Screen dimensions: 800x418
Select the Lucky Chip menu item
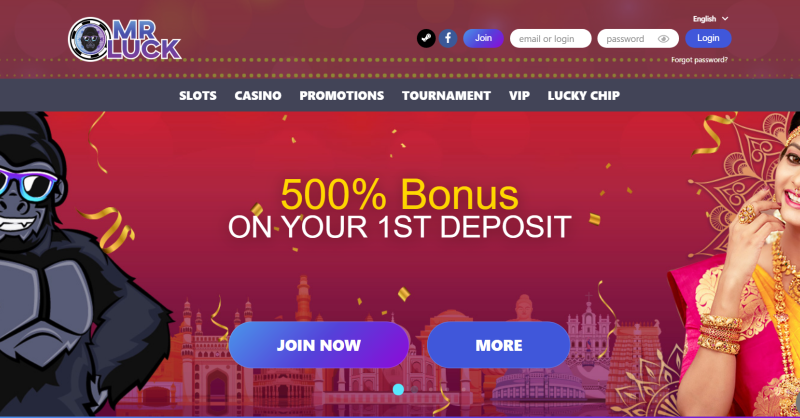[584, 95]
